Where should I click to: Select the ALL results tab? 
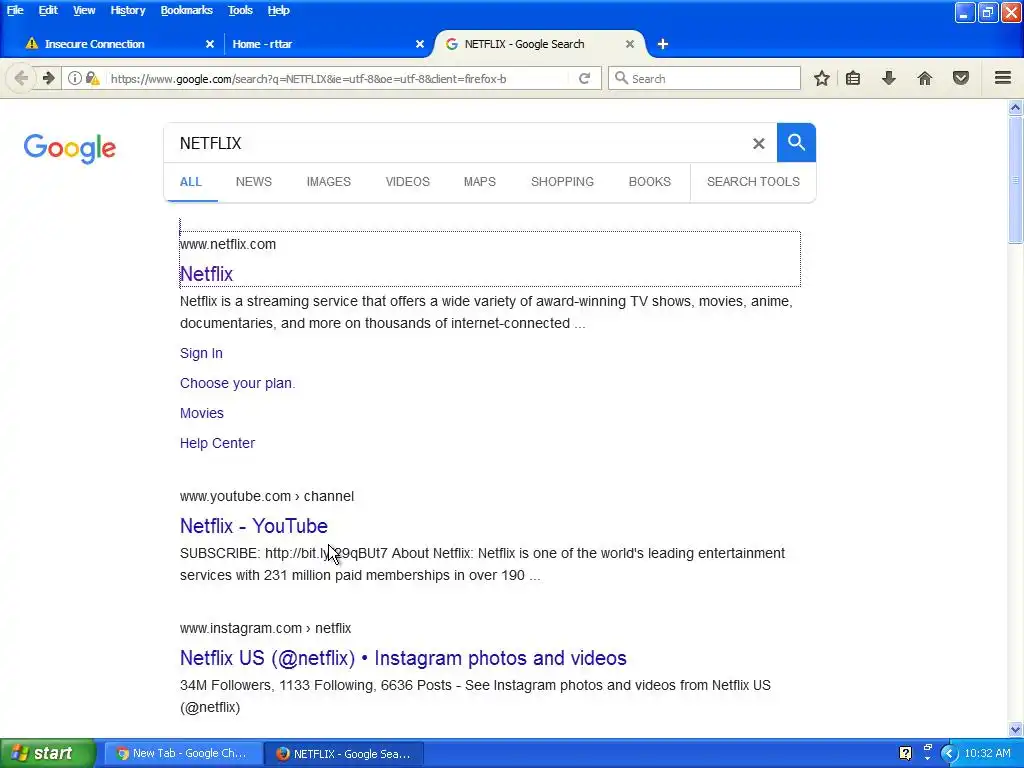191,182
